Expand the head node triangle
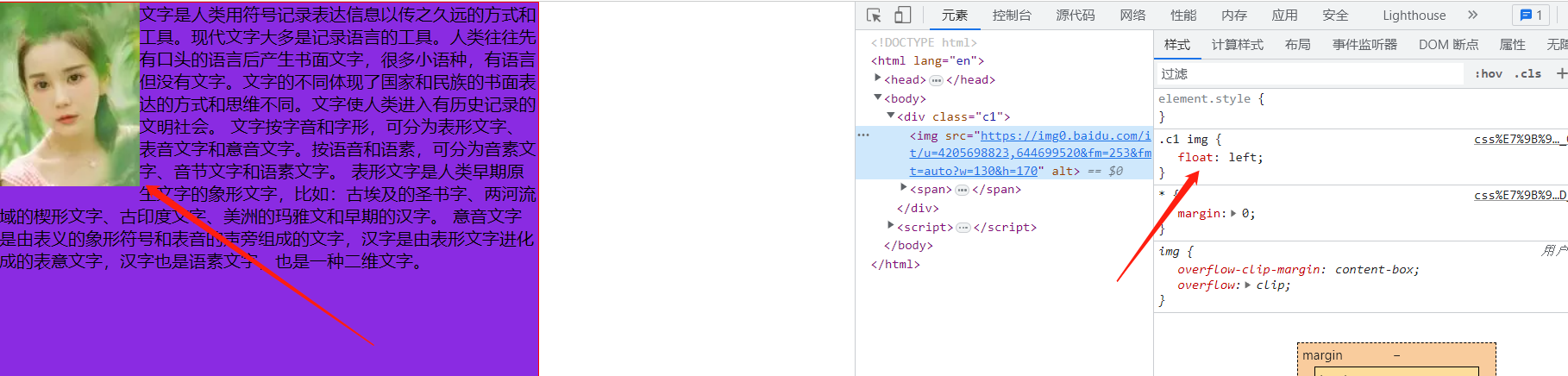Image resolution: width=1568 pixels, height=376 pixels. (878, 78)
